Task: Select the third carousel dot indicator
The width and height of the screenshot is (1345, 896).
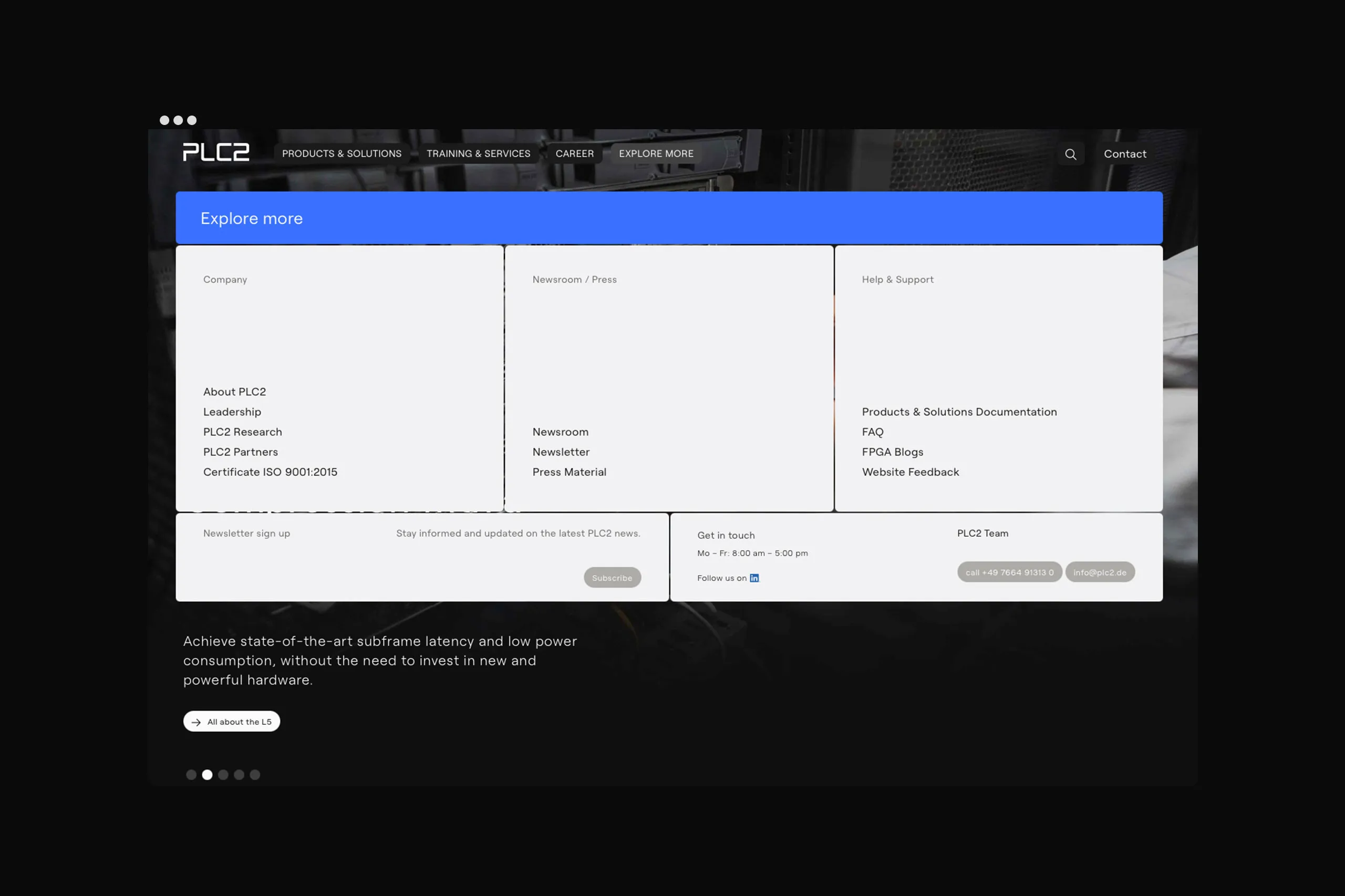Action: tap(223, 775)
